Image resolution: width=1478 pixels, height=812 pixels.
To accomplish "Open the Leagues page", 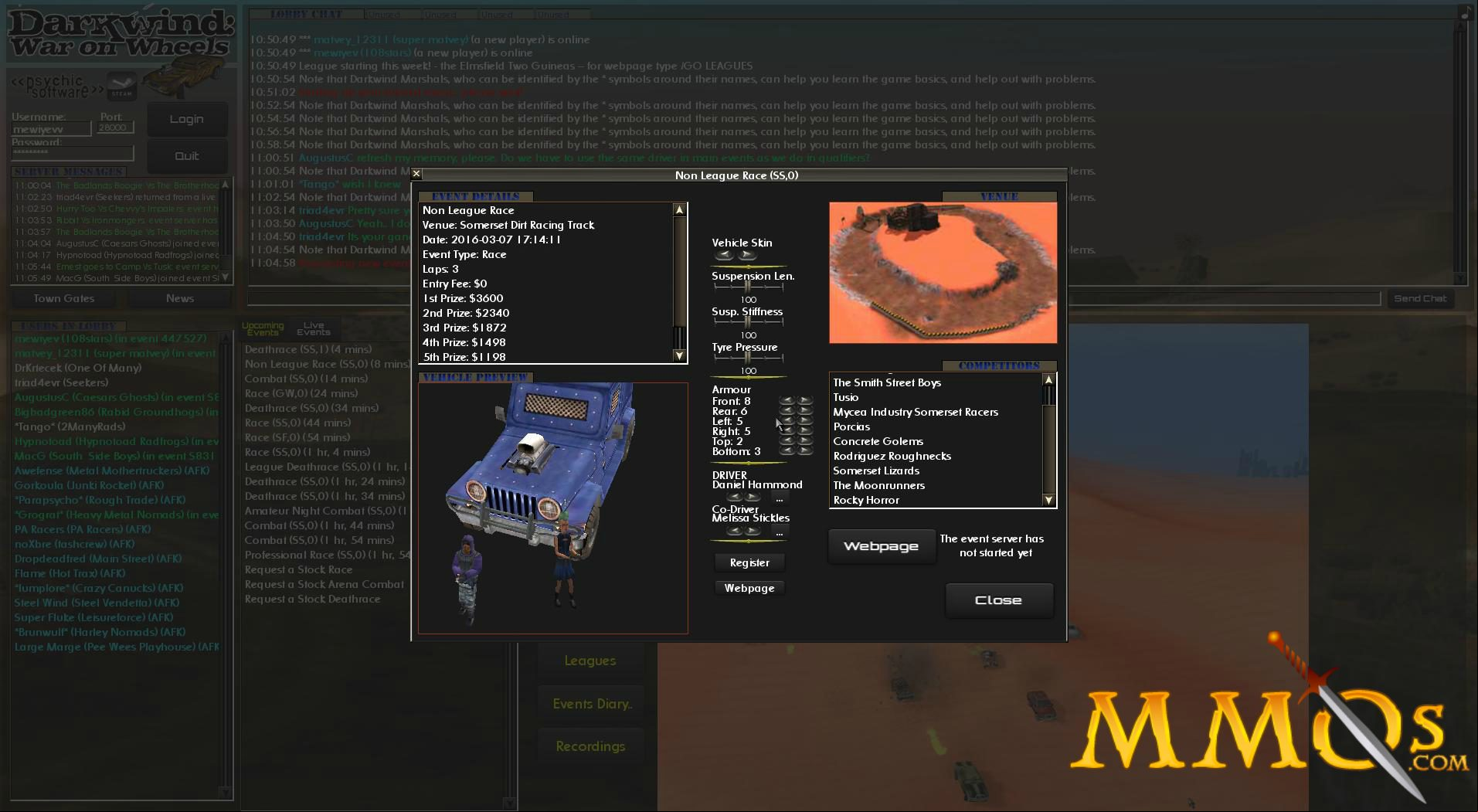I will [x=590, y=661].
